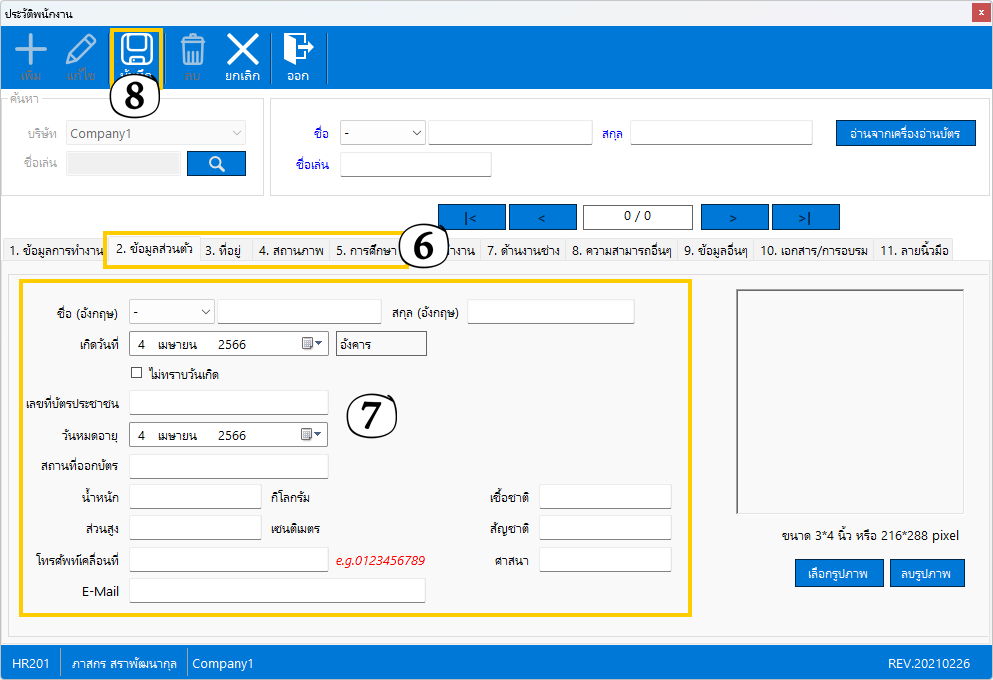
Task: Open the birth date calendar picker
Action: point(313,344)
